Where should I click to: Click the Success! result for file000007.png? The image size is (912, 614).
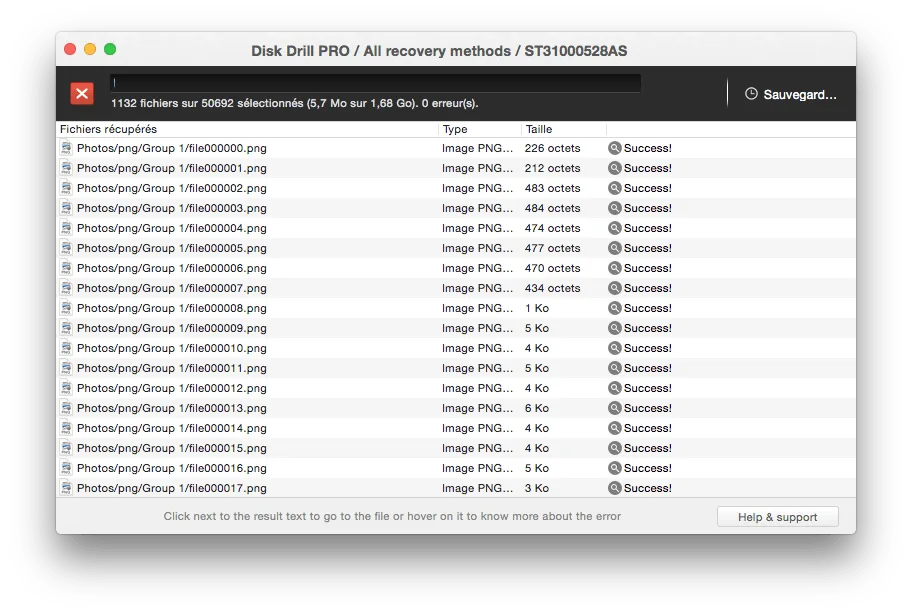pyautogui.click(x=648, y=288)
